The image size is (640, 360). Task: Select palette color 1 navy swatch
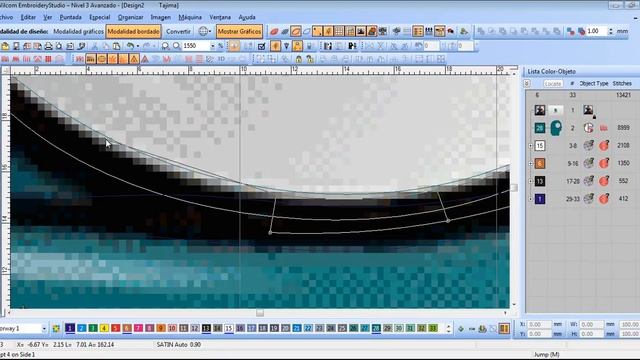coord(70,328)
